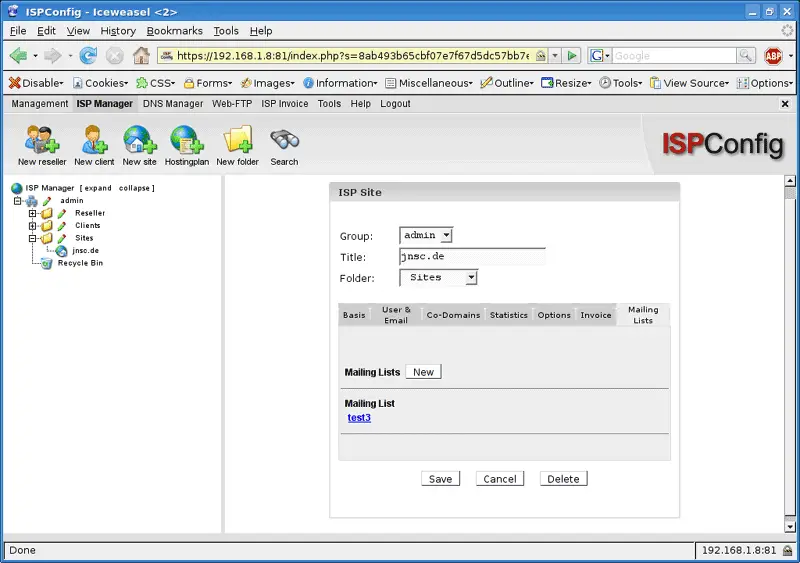Click the ISP Manager globe icon
The image size is (800, 563).
click(x=17, y=188)
